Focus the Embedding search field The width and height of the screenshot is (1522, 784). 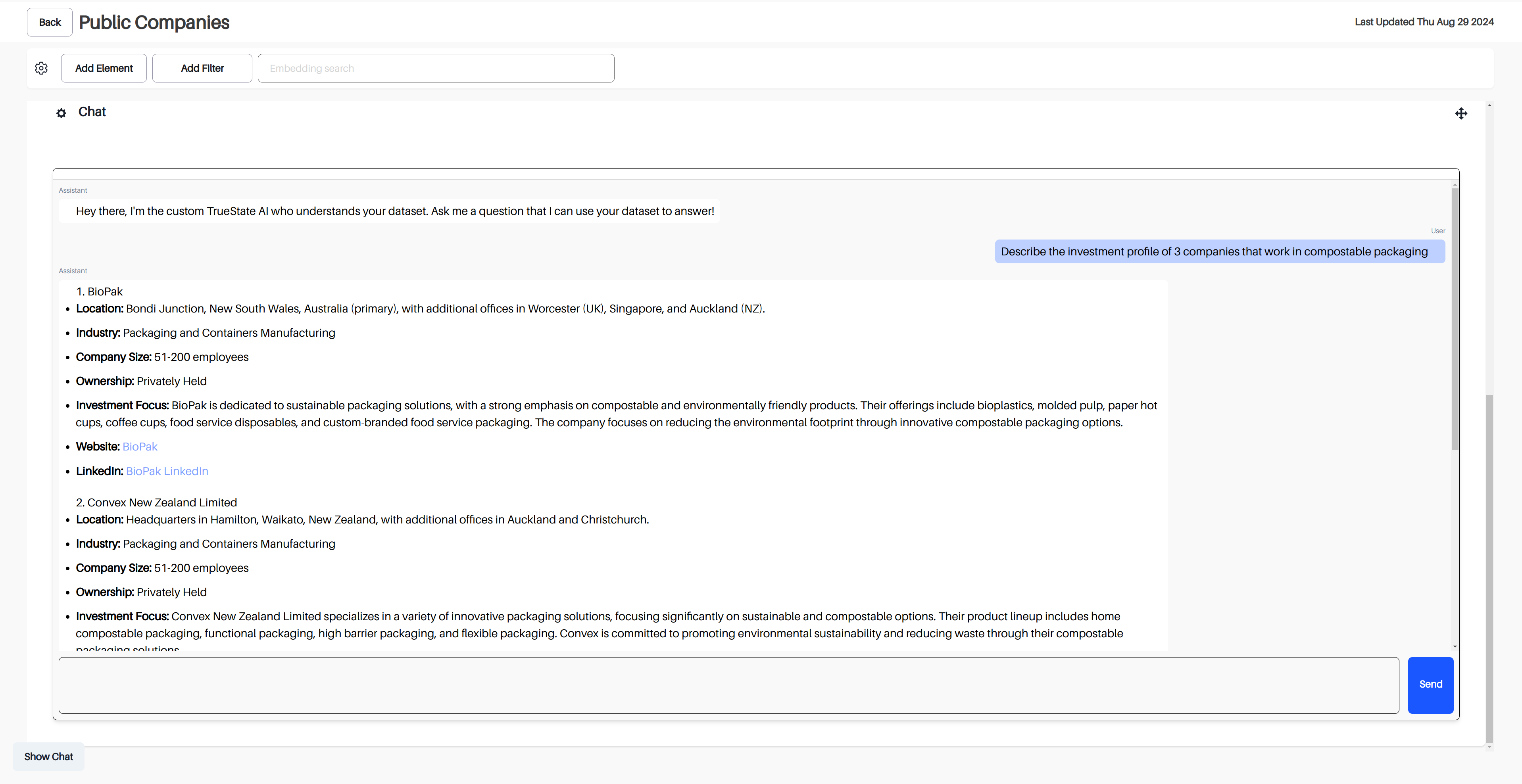coord(436,69)
